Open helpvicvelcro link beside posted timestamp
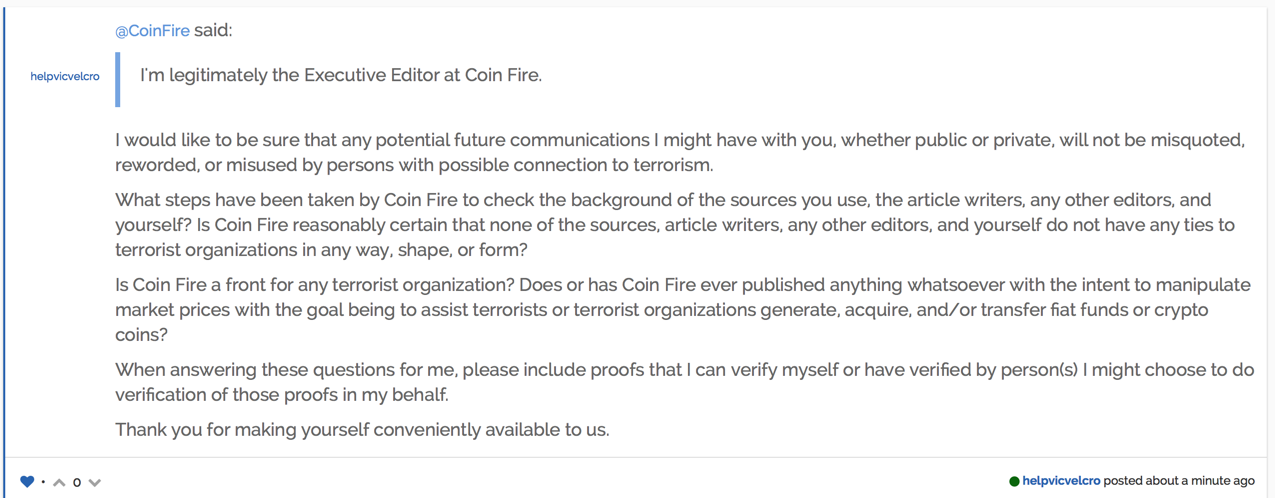 click(x=1061, y=481)
